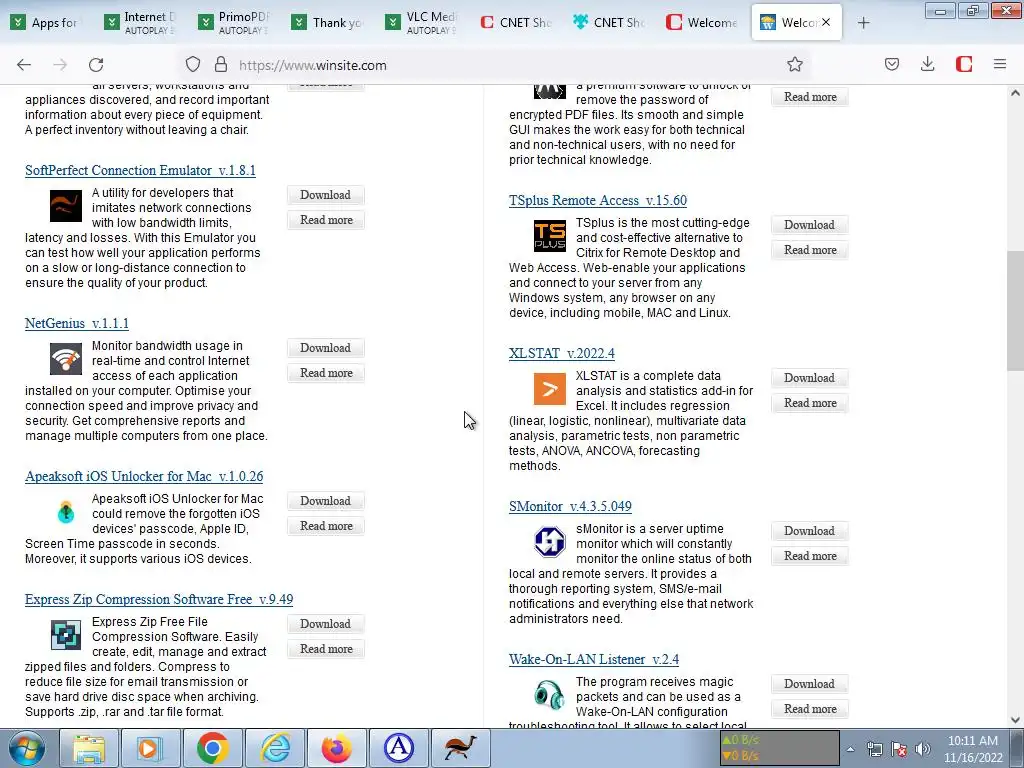
Task: Click the SMonitor app icon
Action: [x=550, y=542]
